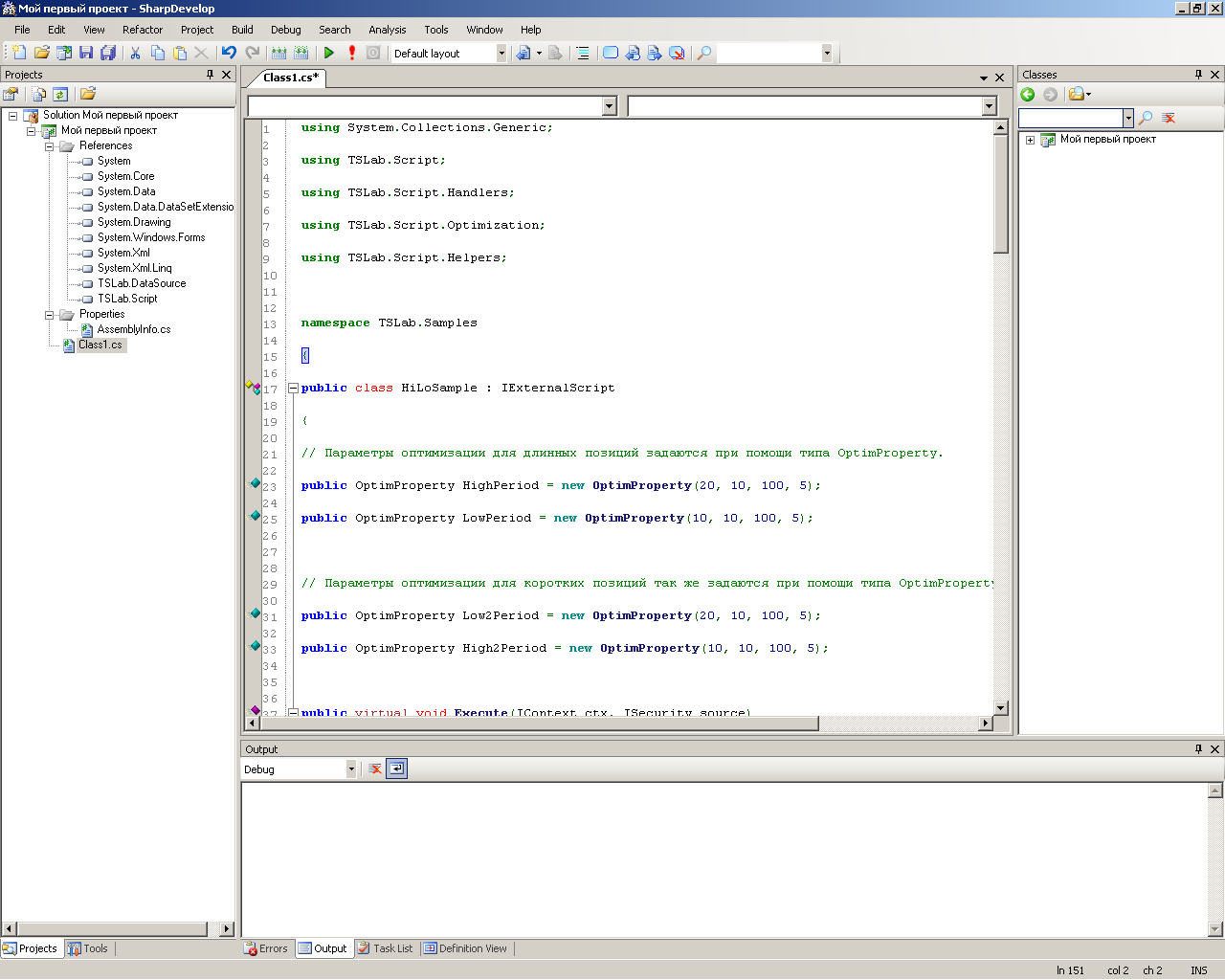
Task: Collapse the References tree node
Action: coord(50,146)
